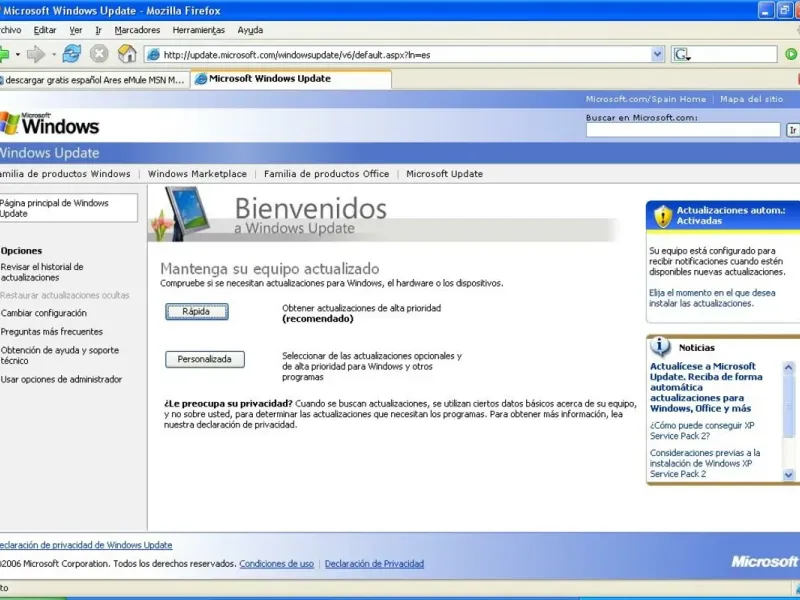Click the Ir search button

[x=792, y=130]
